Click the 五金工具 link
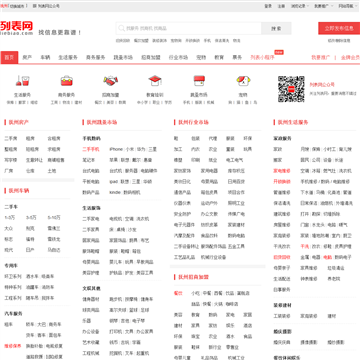The height and width of the screenshot is (360, 360). (236, 246)
